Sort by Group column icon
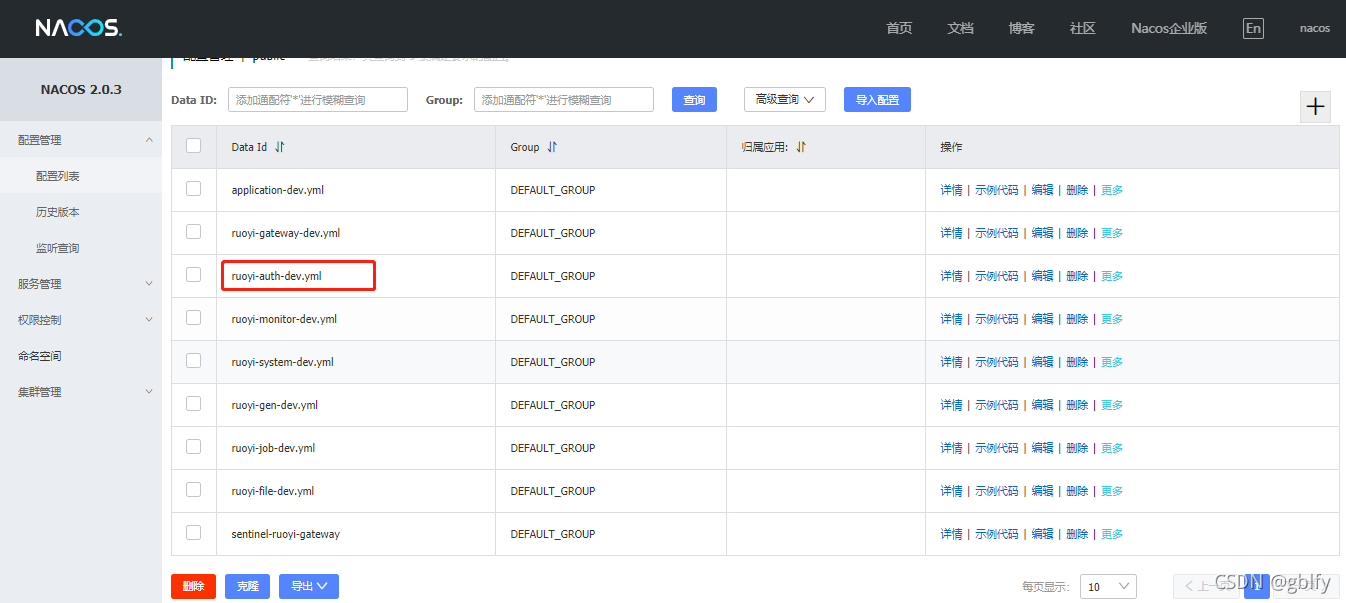 [552, 147]
